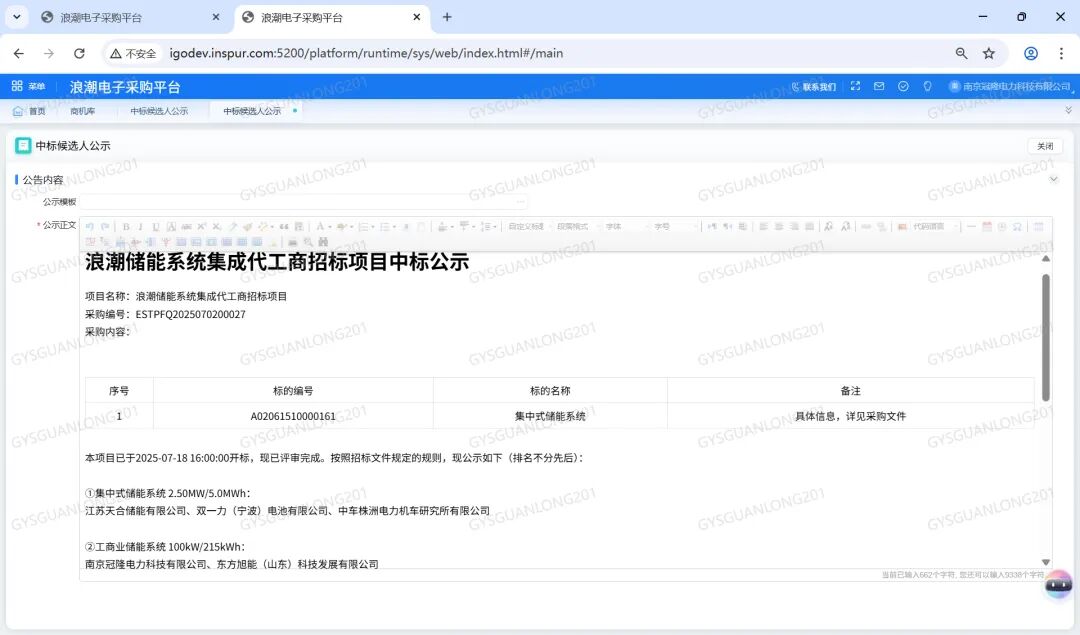Switch to the 商机库 tab

point(82,111)
